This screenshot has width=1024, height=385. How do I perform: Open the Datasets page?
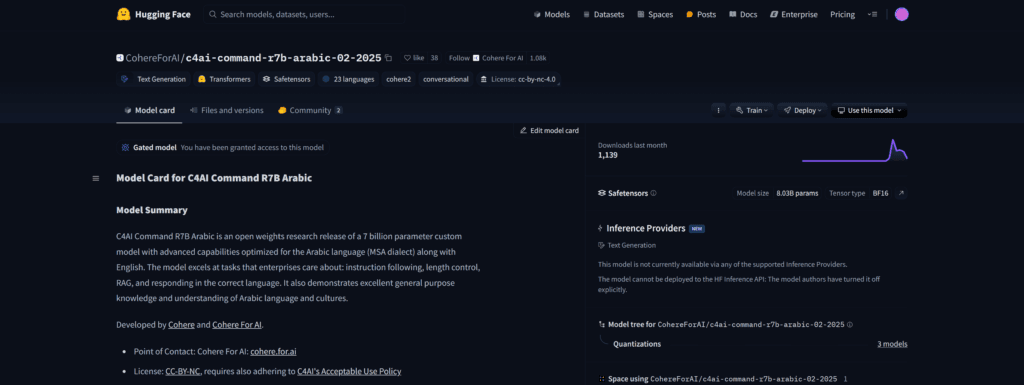603,14
